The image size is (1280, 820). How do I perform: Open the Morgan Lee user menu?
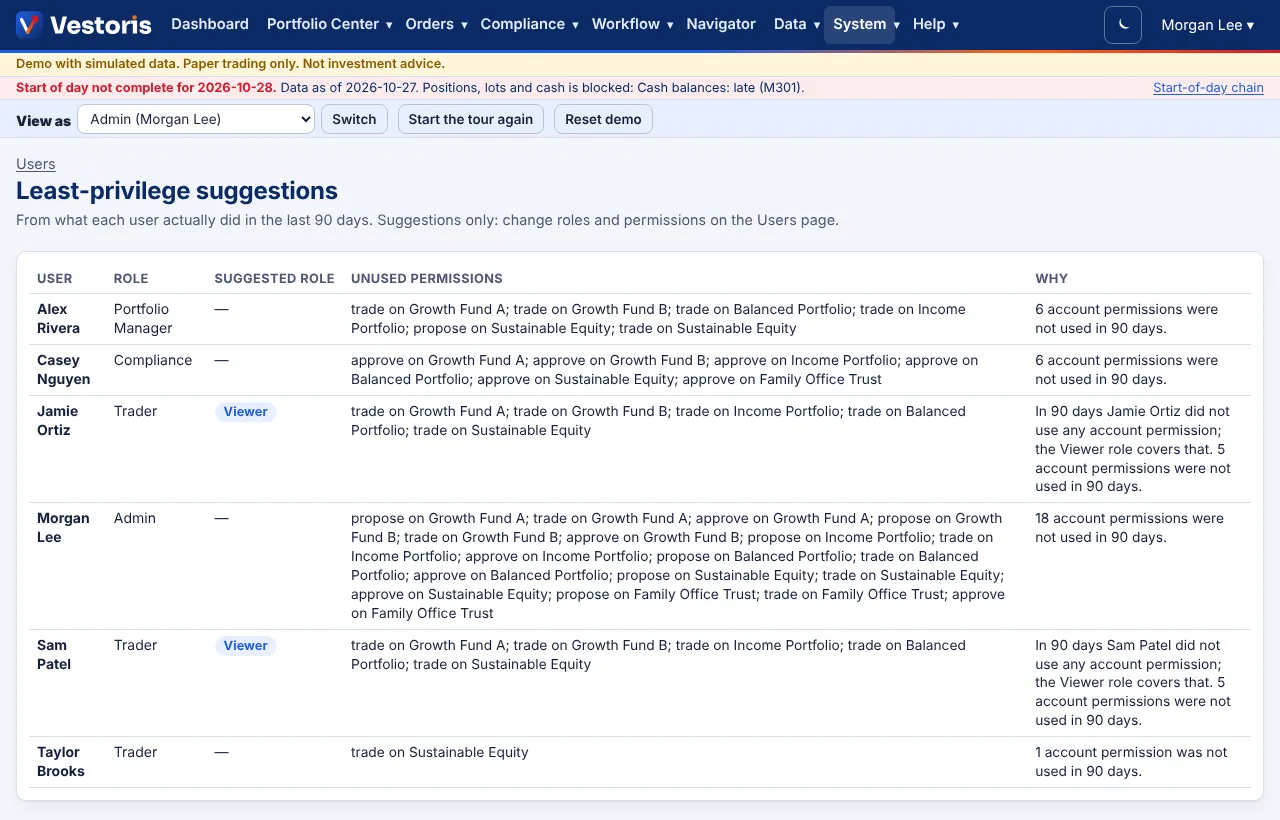[x=1207, y=25]
